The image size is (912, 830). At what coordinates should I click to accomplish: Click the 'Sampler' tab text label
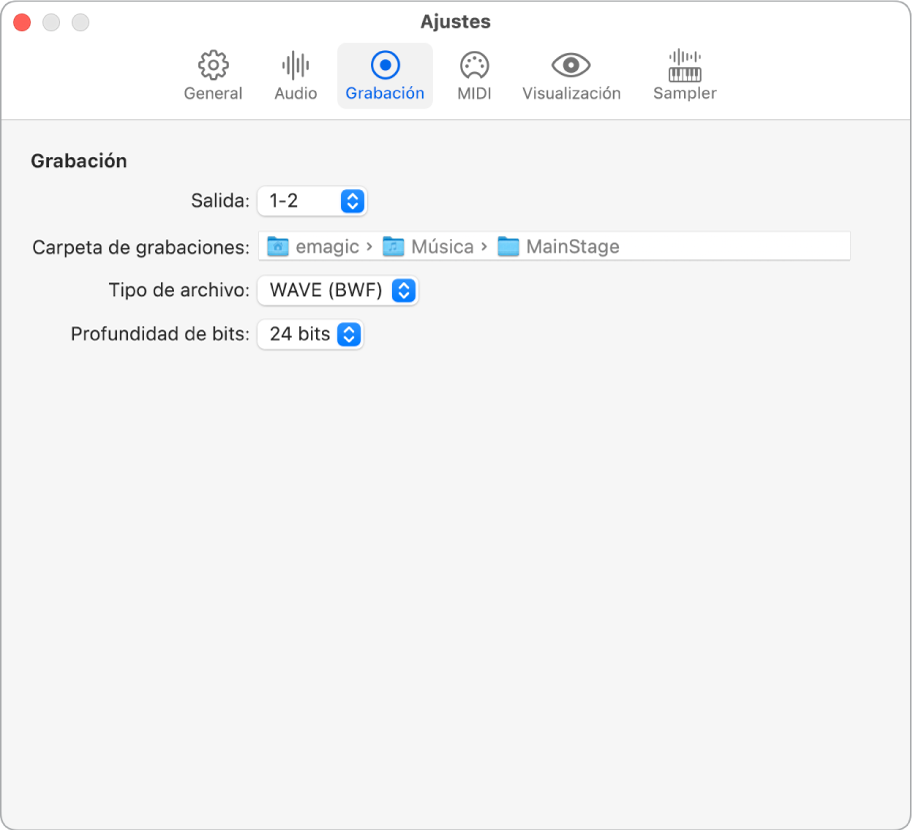tap(685, 94)
